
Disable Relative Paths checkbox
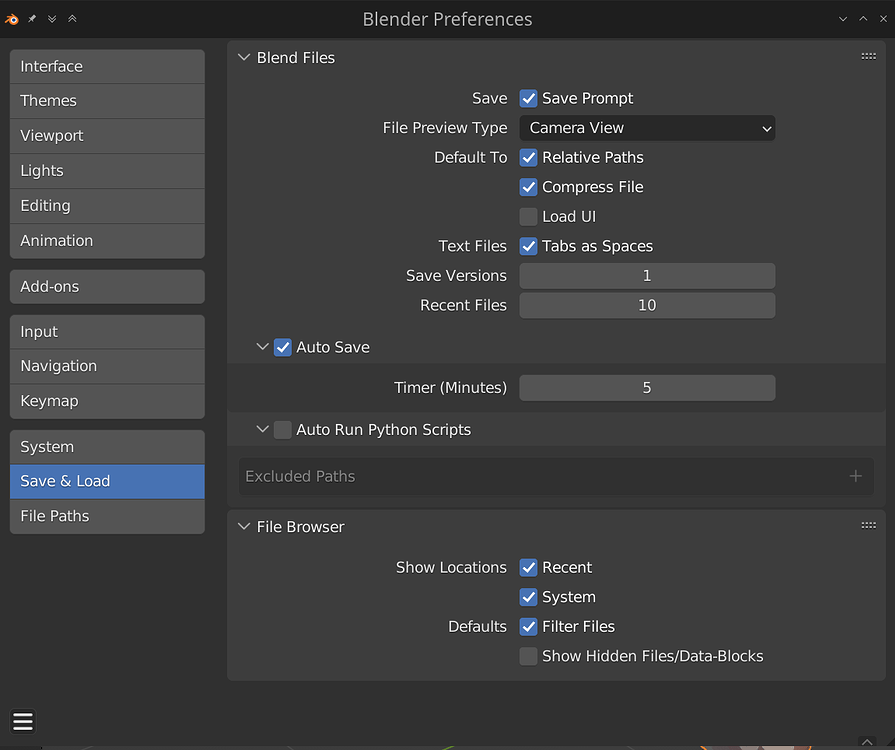(528, 158)
